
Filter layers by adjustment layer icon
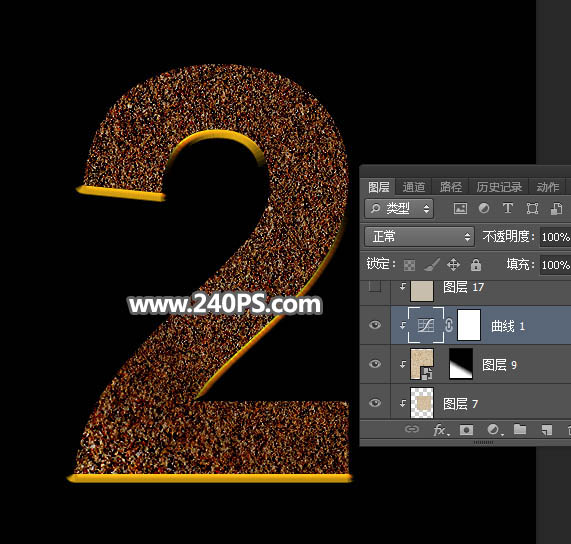[x=484, y=208]
